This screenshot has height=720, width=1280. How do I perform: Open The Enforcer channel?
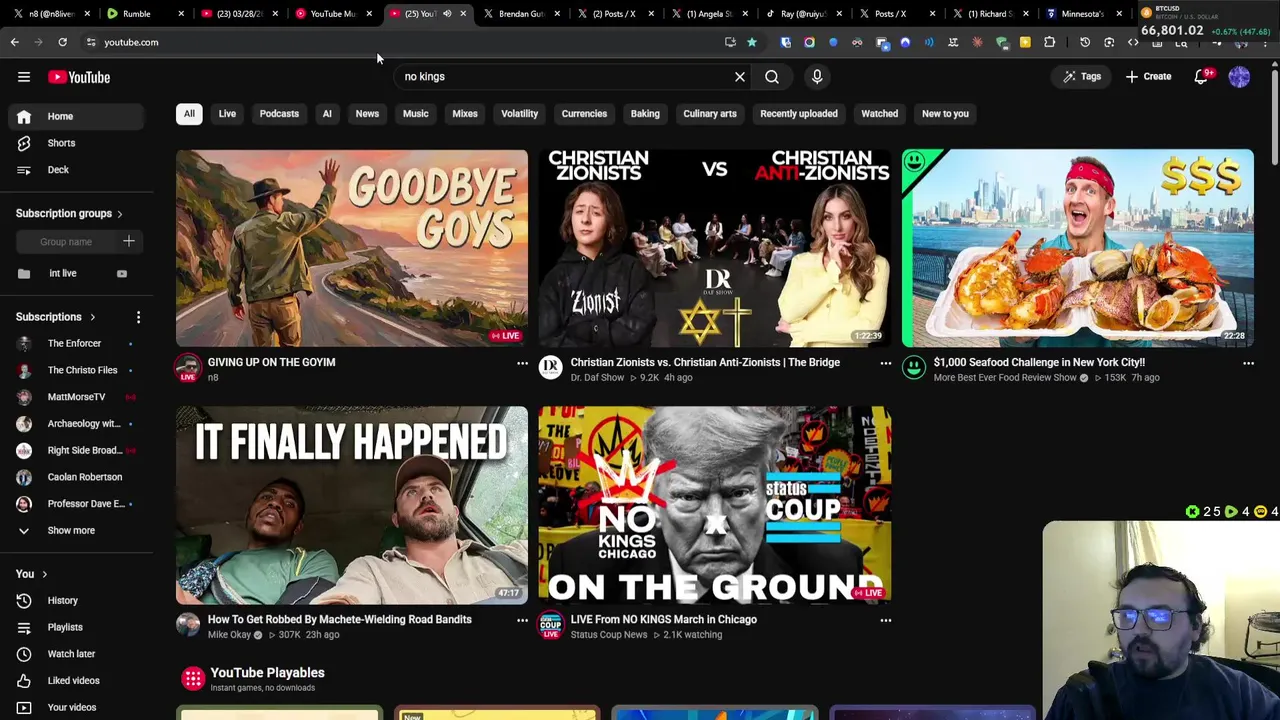point(76,344)
